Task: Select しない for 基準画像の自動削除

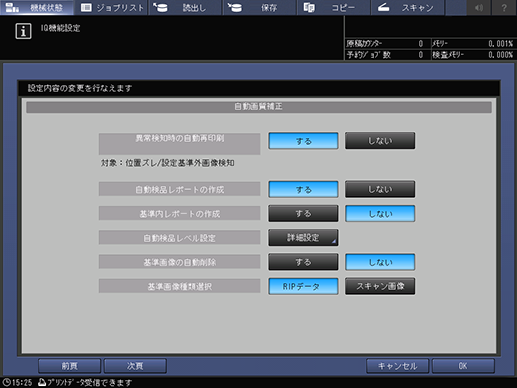Action: coord(380,262)
